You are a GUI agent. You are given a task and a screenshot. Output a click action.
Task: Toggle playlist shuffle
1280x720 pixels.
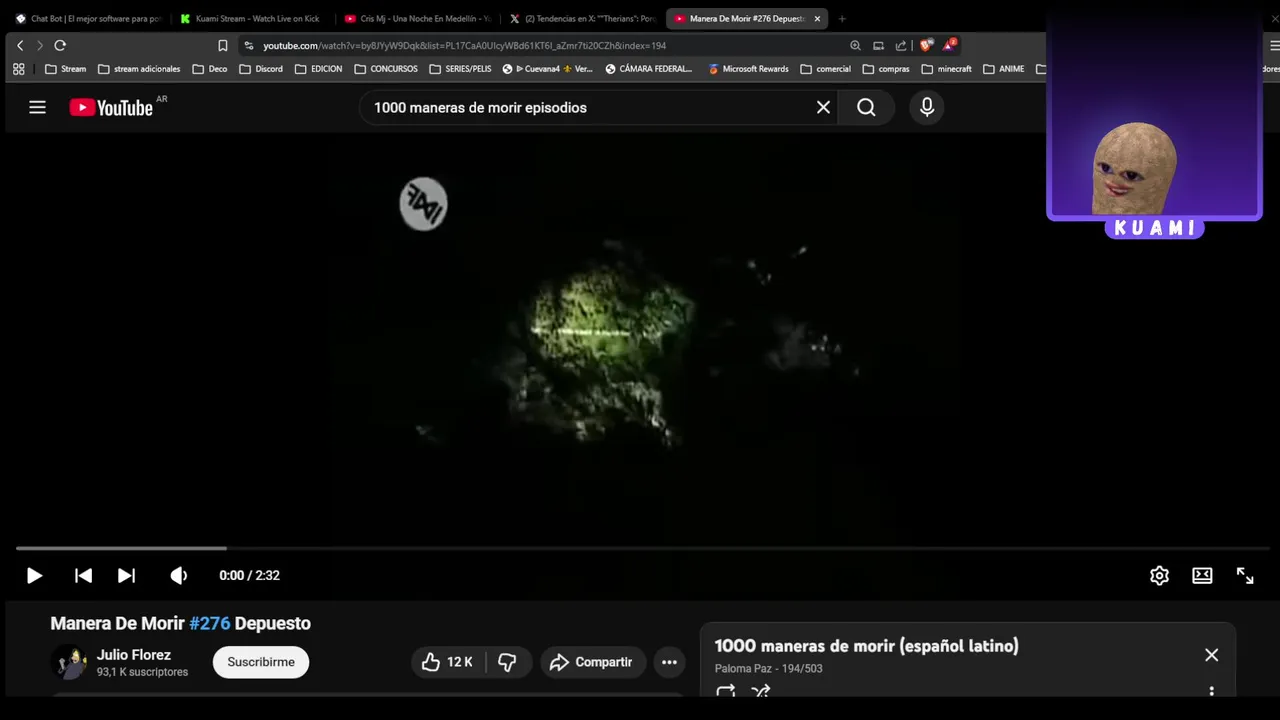click(761, 691)
